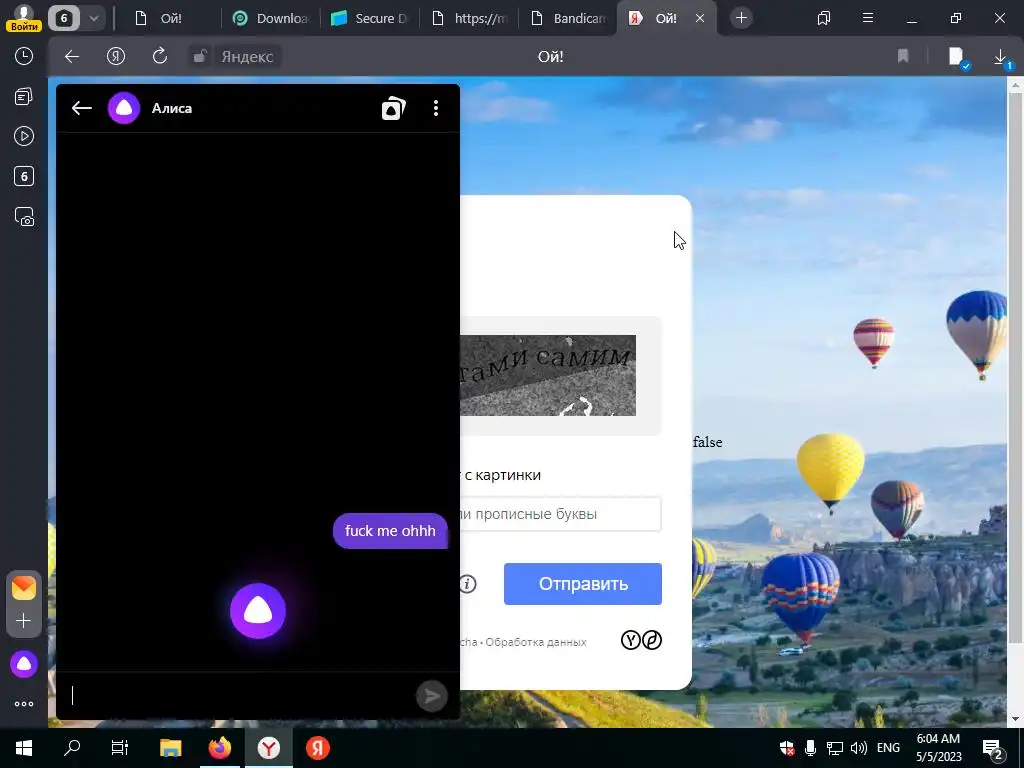Image resolution: width=1024 pixels, height=768 pixels.
Task: Open the browser hamburger menu
Action: (868, 18)
